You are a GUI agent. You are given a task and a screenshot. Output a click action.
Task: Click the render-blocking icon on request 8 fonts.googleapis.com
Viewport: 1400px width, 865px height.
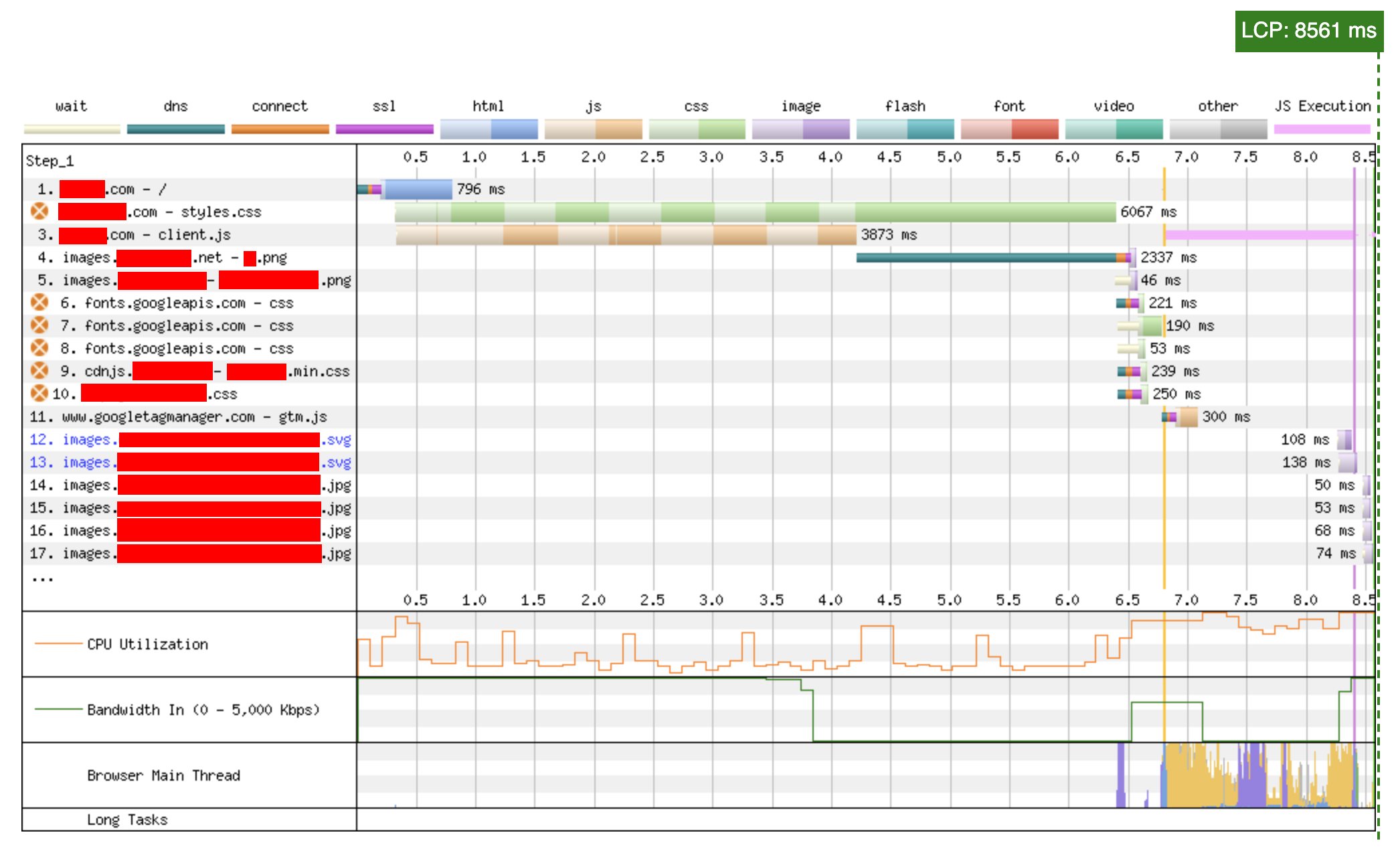[x=40, y=347]
